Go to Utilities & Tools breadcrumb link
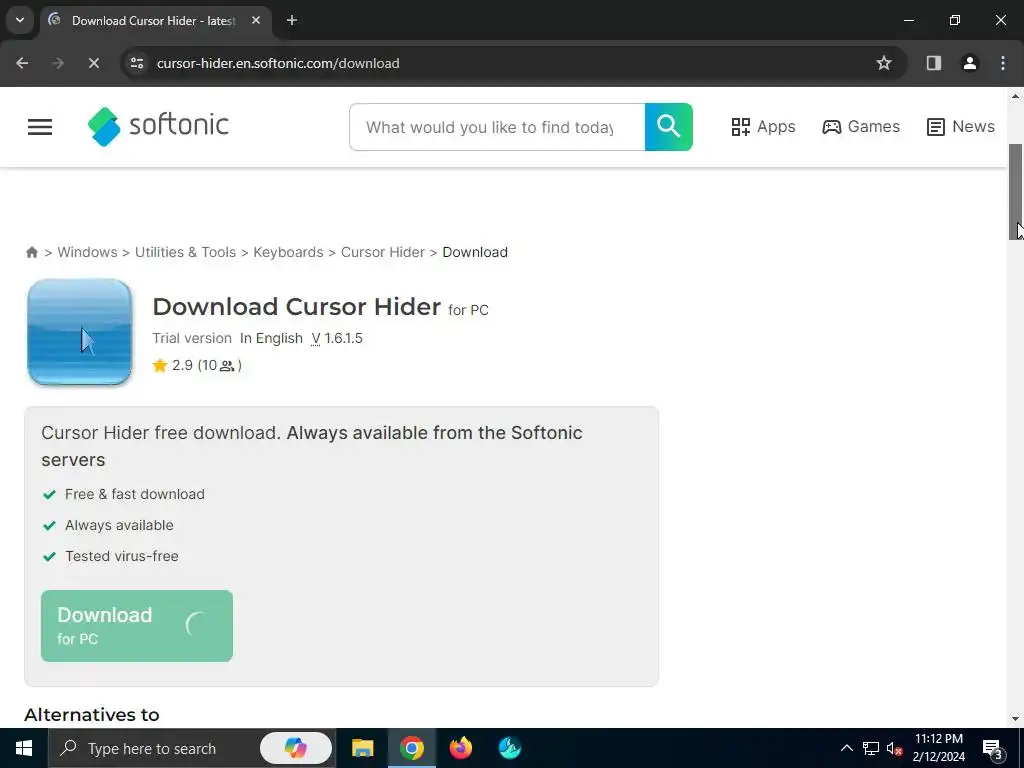Viewport: 1024px width, 768px height. click(185, 252)
